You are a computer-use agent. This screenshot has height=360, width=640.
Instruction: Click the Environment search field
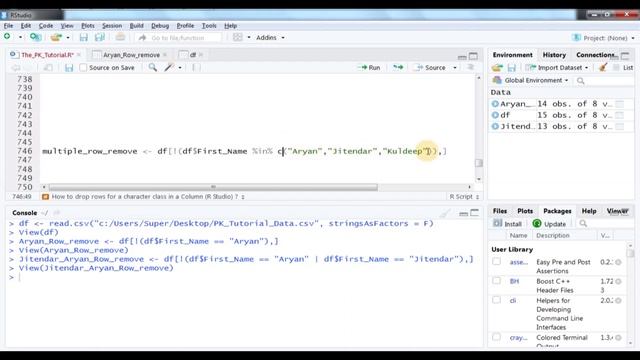pos(604,81)
